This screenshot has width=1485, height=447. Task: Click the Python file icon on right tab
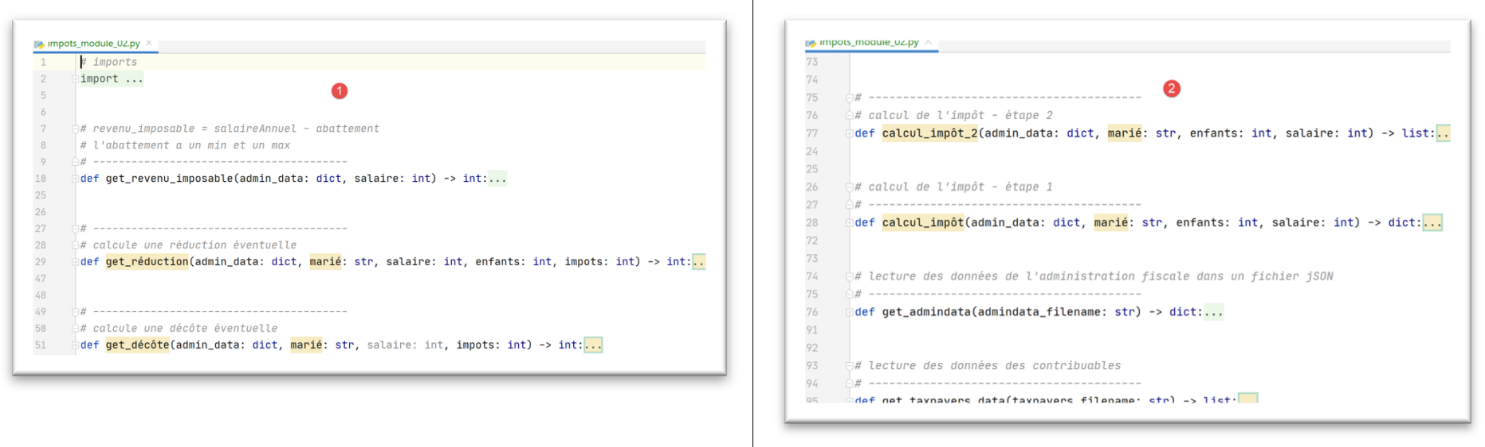[x=811, y=42]
